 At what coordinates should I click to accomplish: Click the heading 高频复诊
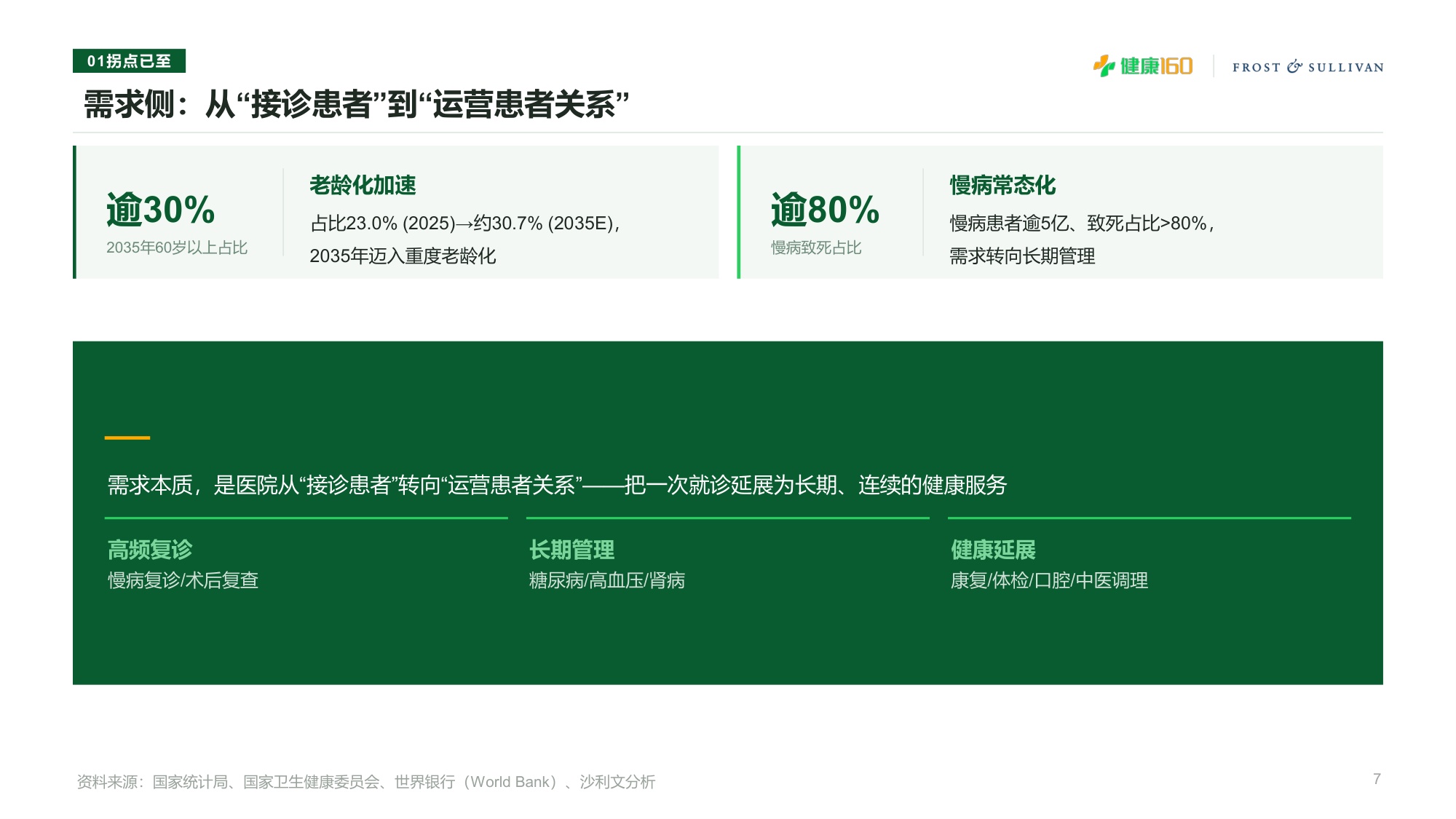coord(150,550)
